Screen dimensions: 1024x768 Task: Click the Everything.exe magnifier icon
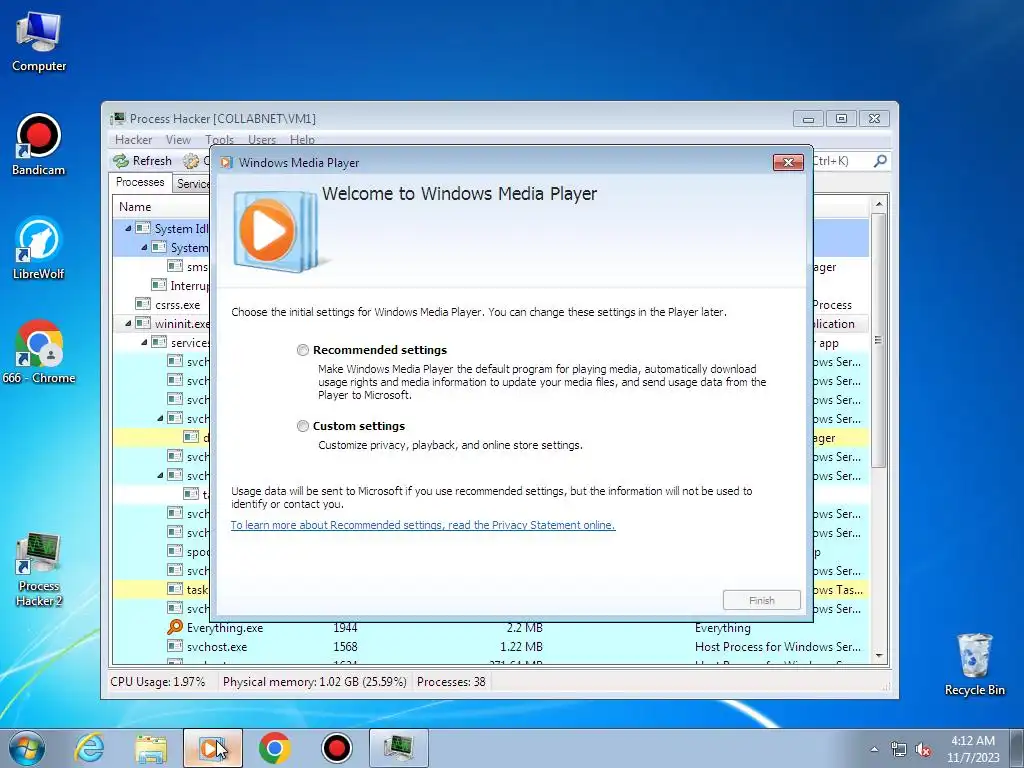[x=175, y=628]
